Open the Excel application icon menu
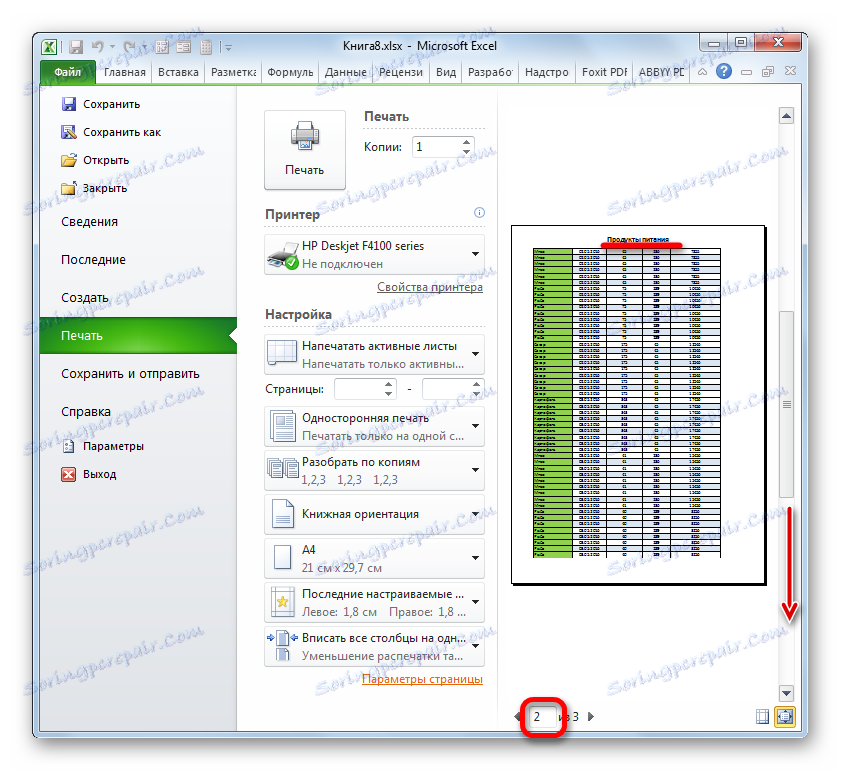 point(49,47)
